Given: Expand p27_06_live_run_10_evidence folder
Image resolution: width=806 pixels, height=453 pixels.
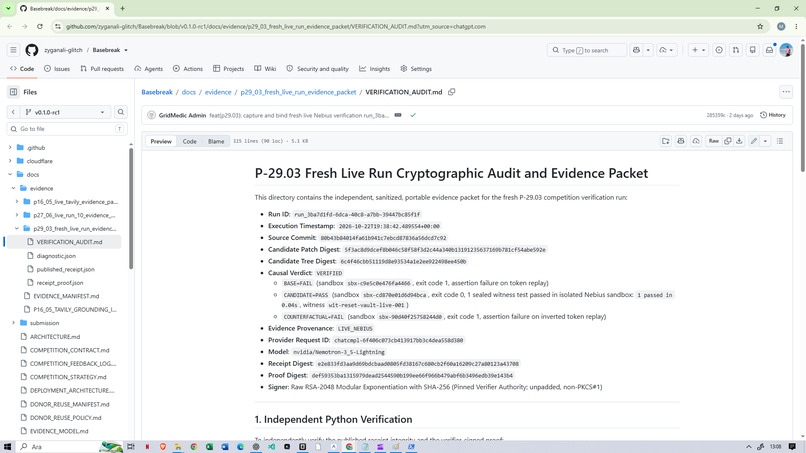Looking at the screenshot, I should click(16, 215).
